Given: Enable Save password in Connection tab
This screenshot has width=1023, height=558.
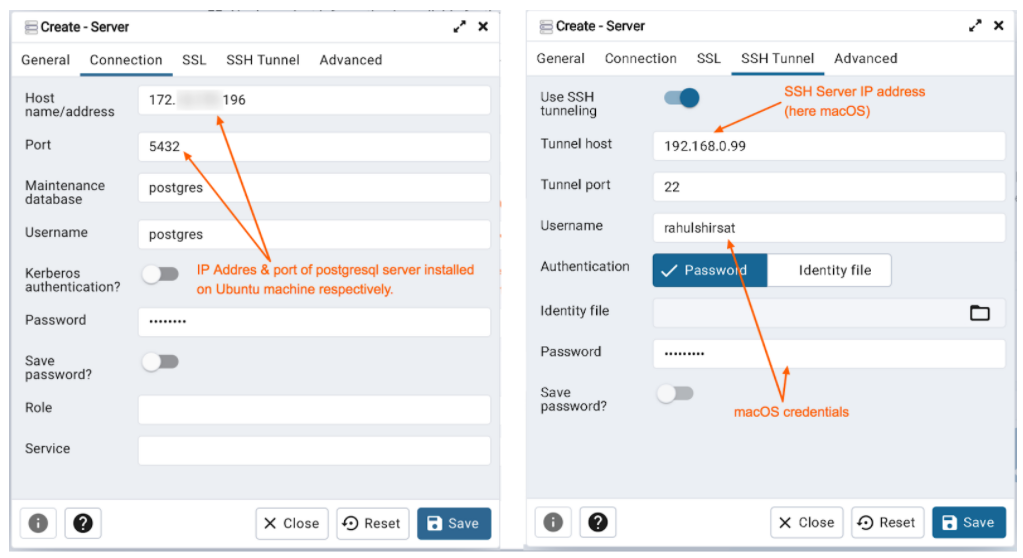Looking at the screenshot, I should (x=160, y=362).
